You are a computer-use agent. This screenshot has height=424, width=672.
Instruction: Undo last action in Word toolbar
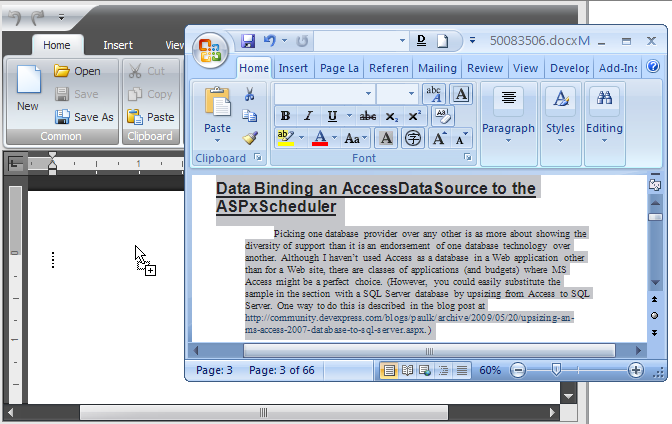(270, 41)
